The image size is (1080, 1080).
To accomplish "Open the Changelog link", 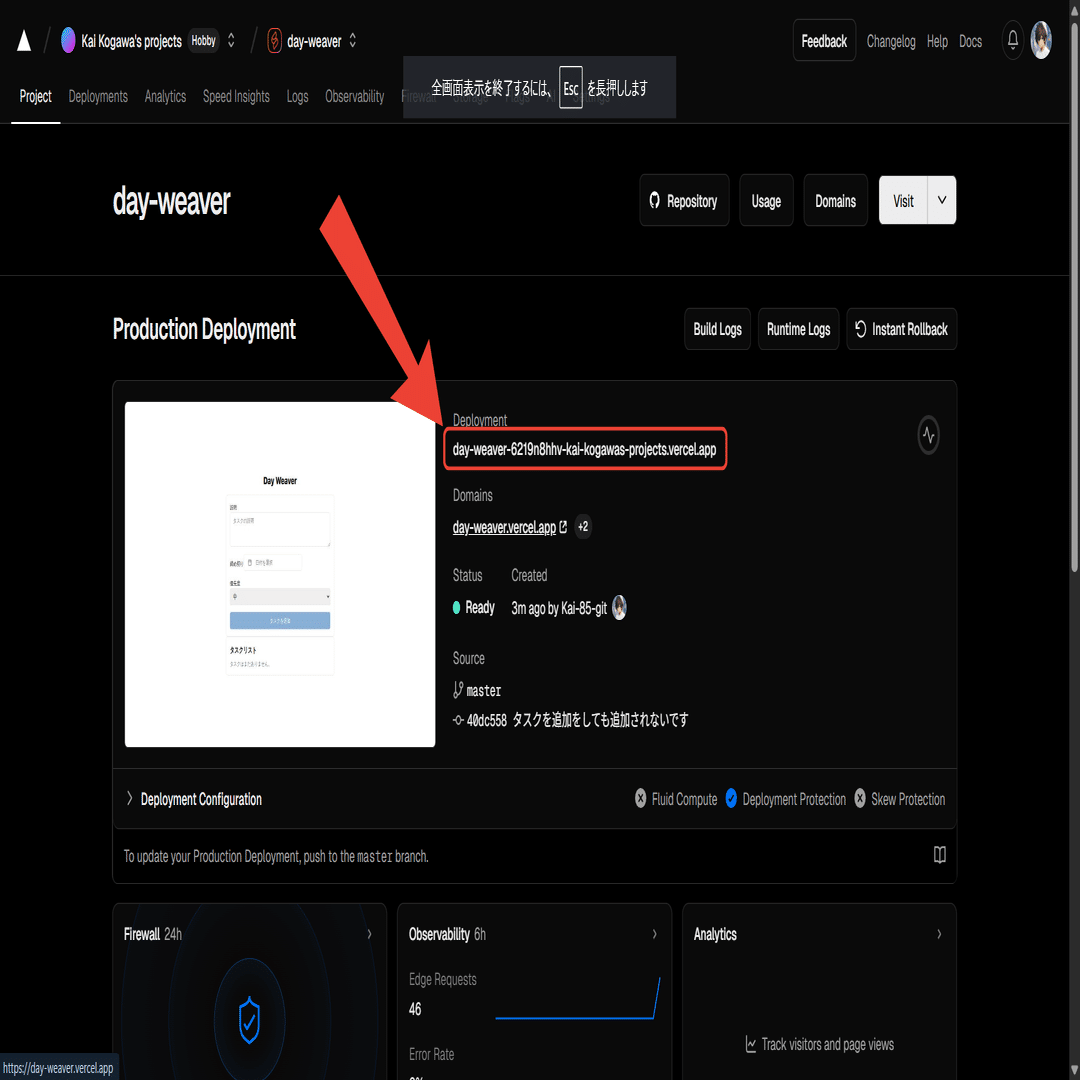I will point(891,41).
